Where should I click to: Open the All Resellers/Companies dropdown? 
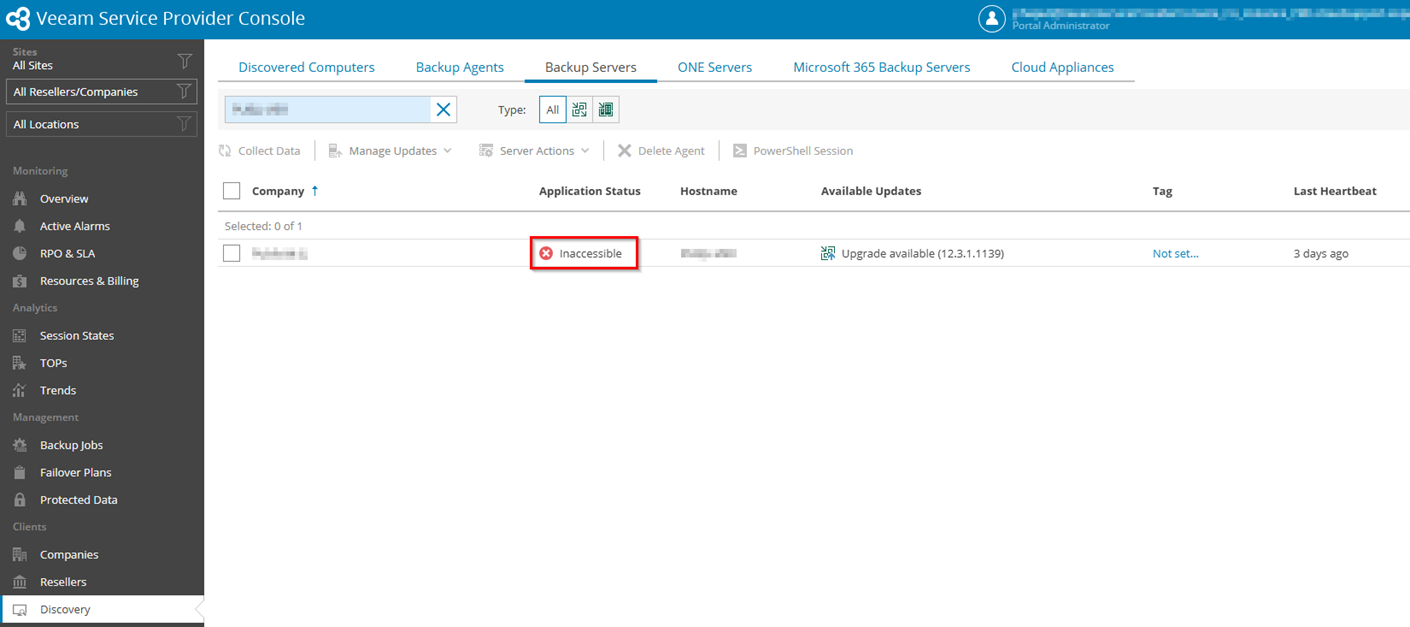101,92
